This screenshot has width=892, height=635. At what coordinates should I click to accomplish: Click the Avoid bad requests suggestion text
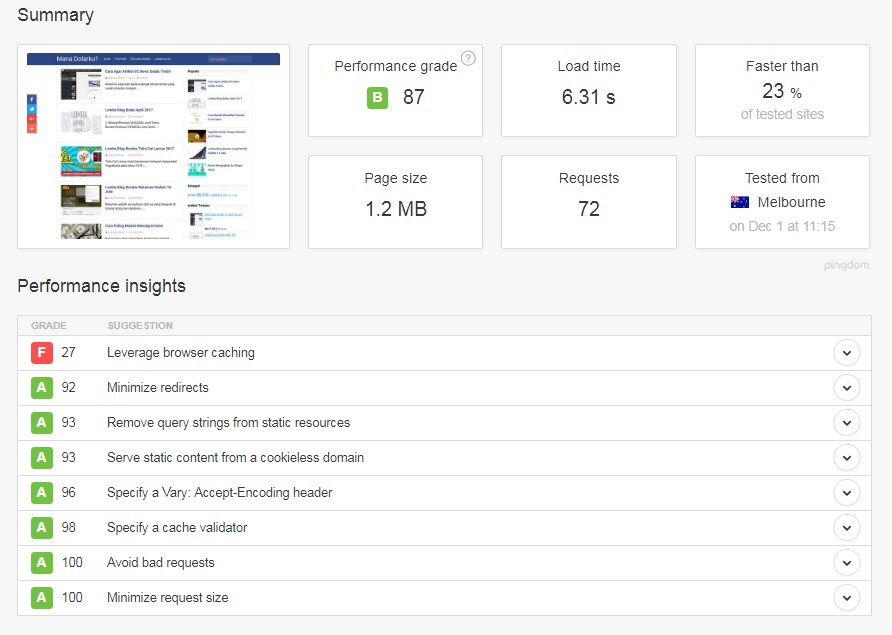pos(161,563)
